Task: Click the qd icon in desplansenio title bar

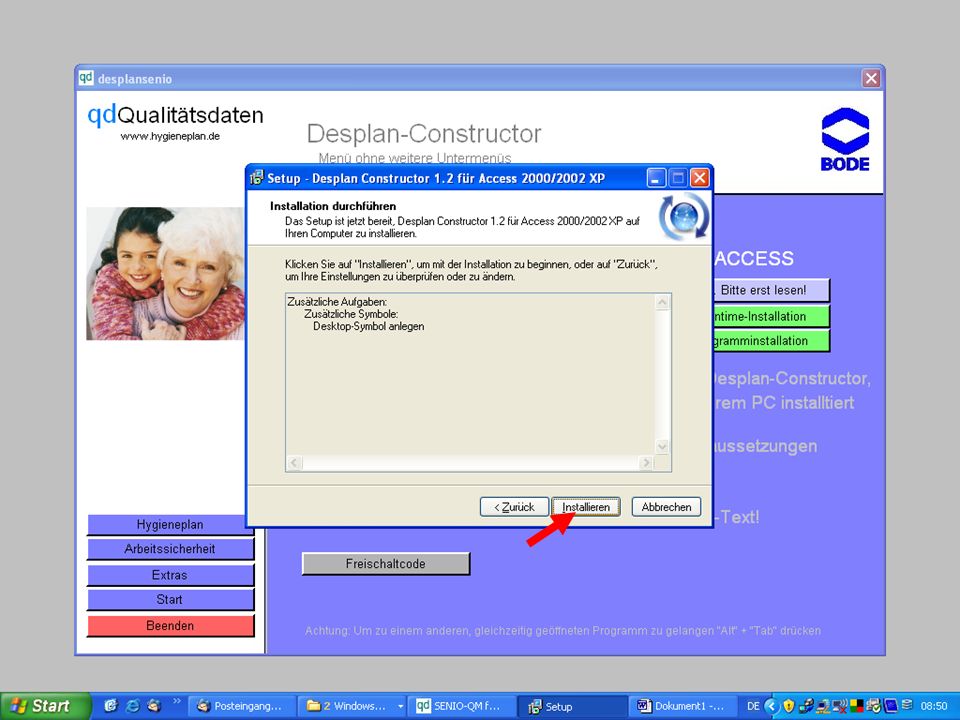Action: [86, 78]
